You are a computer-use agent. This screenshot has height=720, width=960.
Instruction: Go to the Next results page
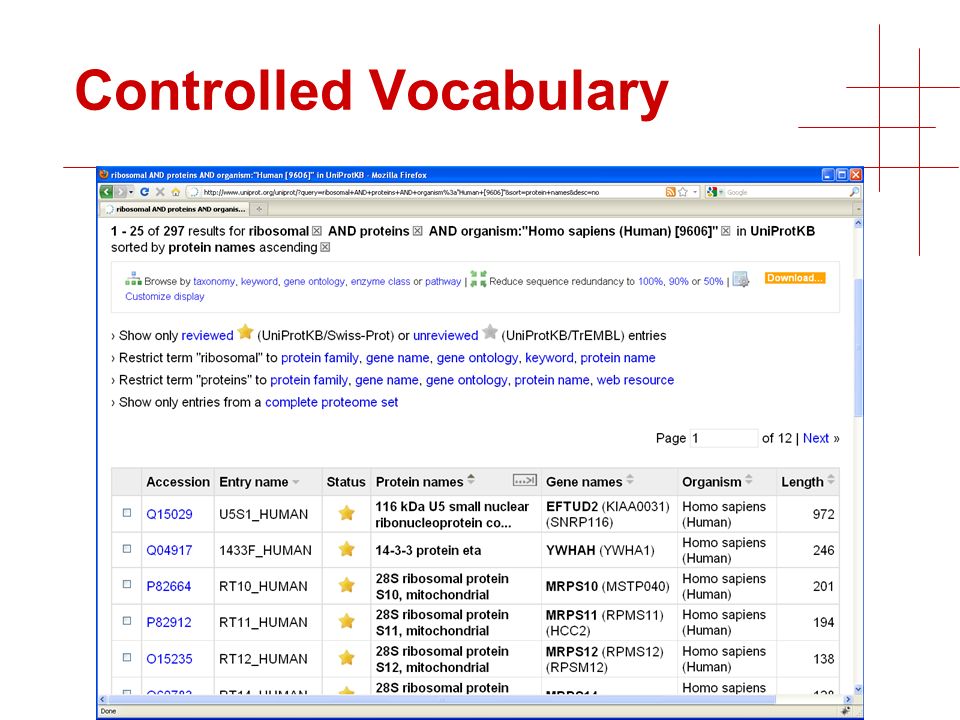(816, 438)
